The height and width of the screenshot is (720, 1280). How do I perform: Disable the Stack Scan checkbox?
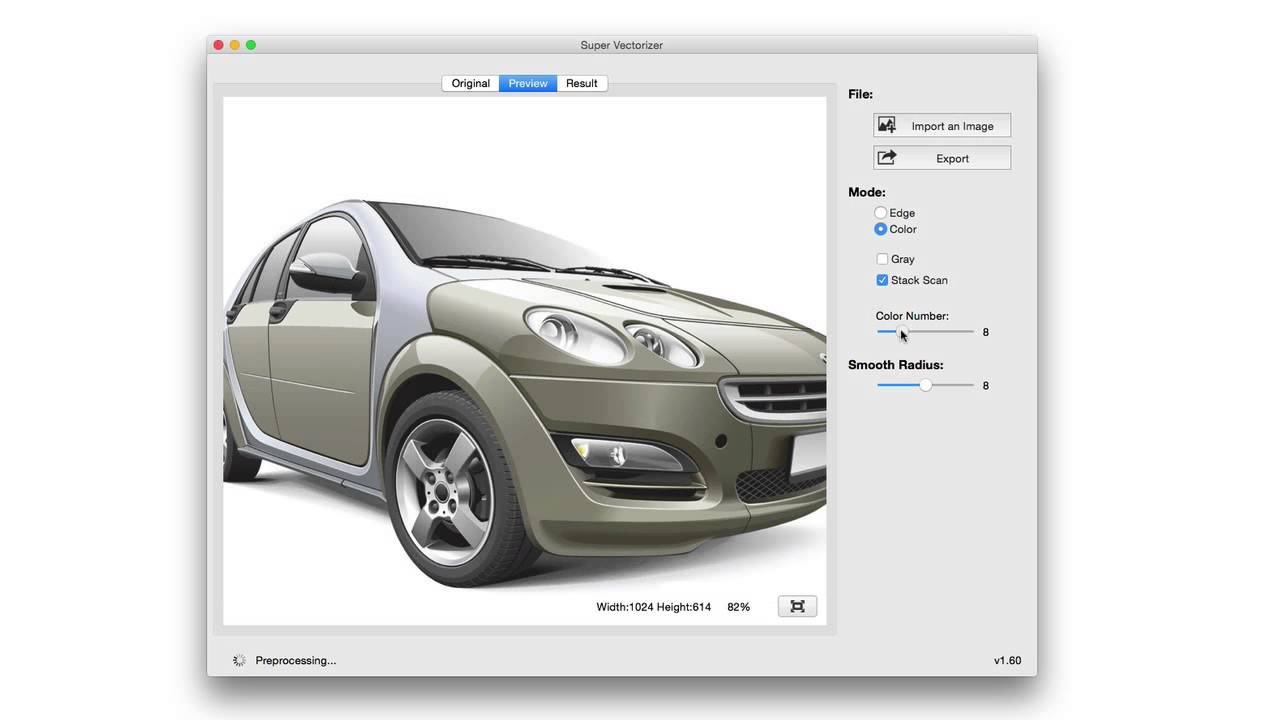pyautogui.click(x=882, y=280)
